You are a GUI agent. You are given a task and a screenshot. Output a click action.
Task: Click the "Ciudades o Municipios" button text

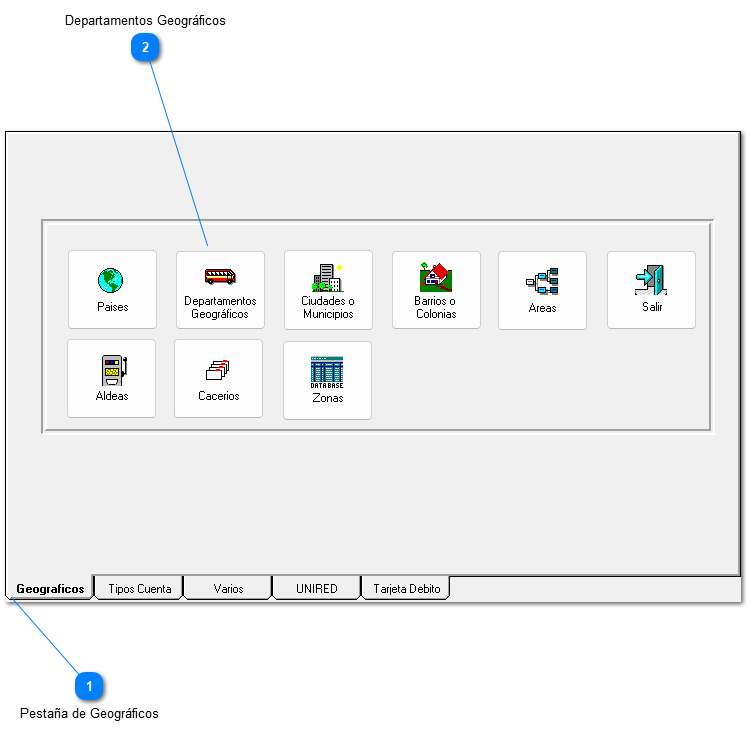[328, 308]
